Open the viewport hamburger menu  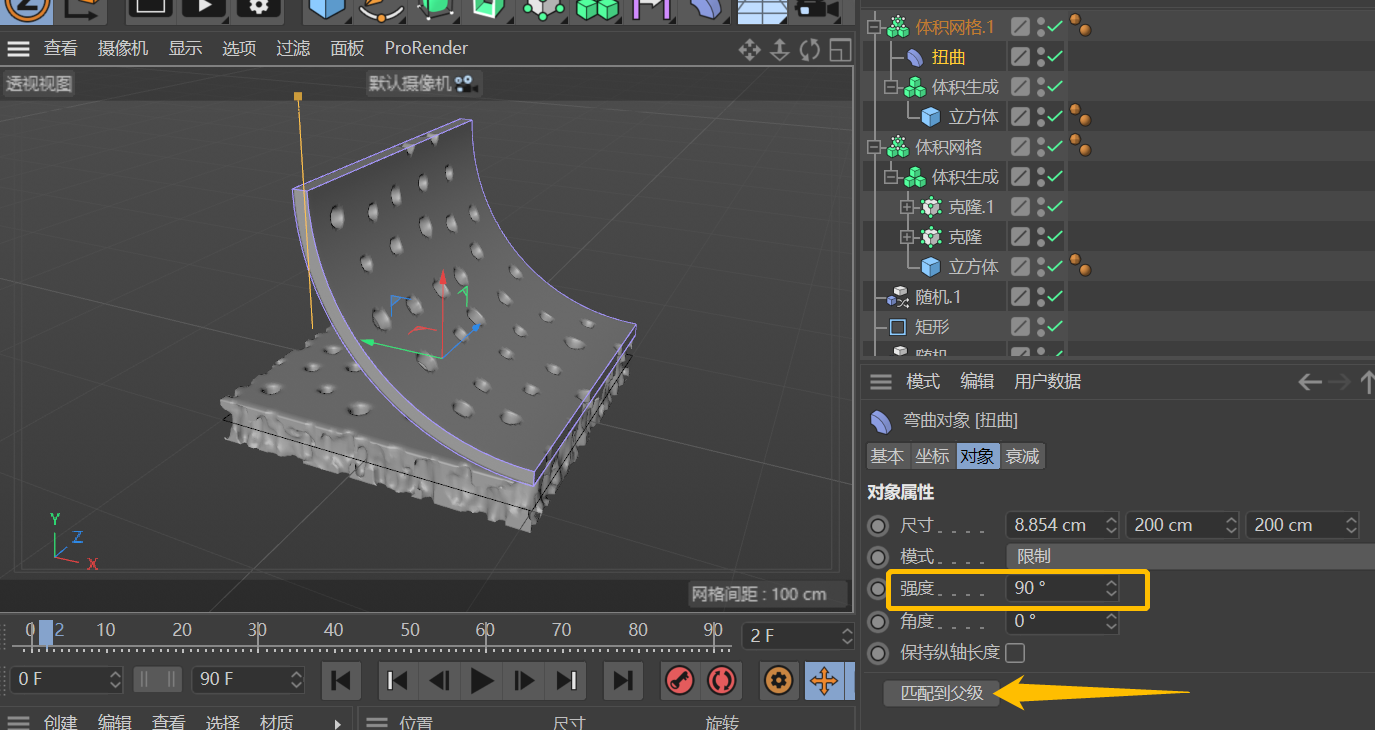tap(19, 49)
